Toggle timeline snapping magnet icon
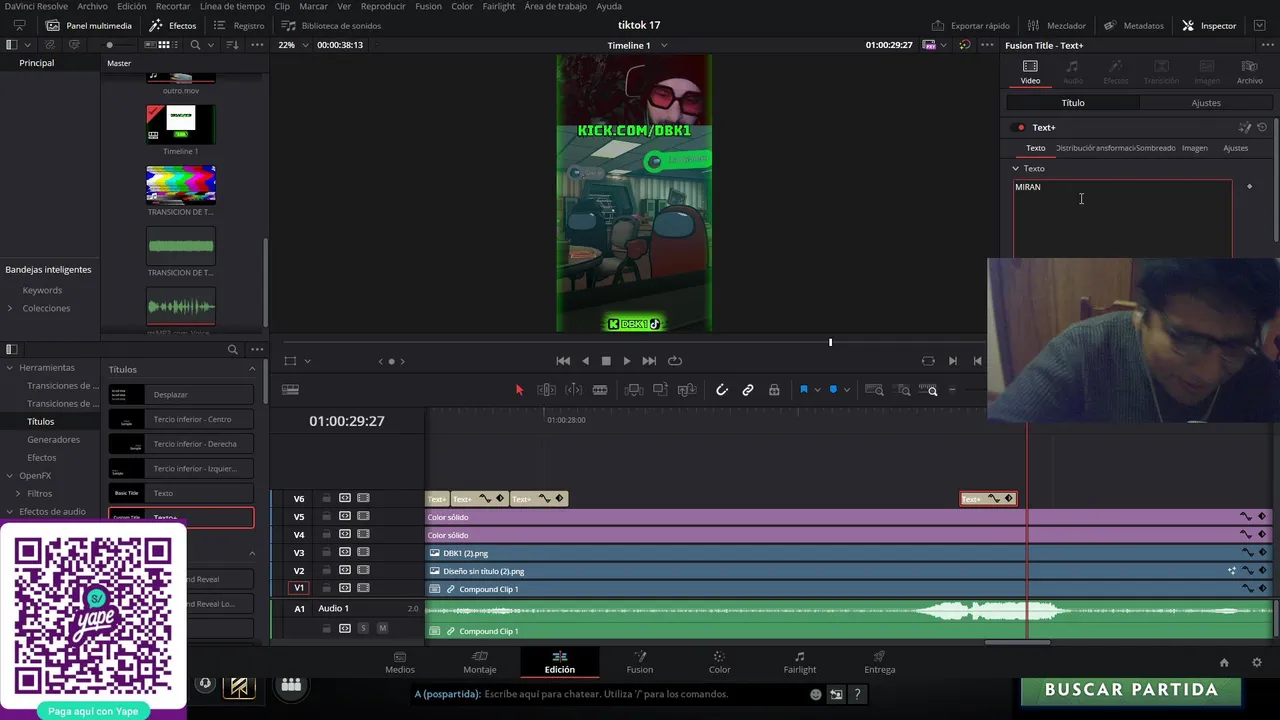Image resolution: width=1280 pixels, height=720 pixels. pos(721,390)
